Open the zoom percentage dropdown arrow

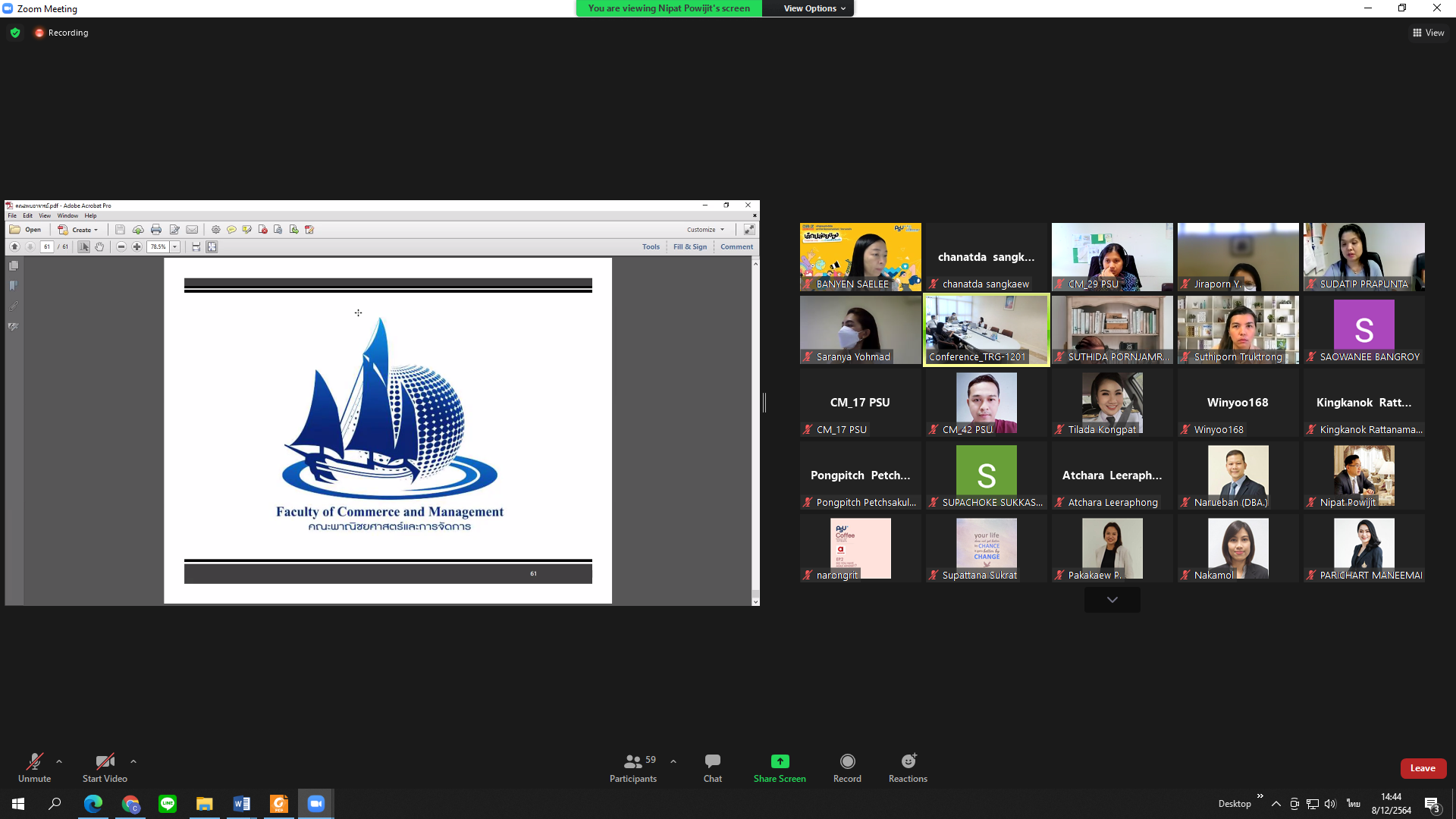click(x=174, y=246)
